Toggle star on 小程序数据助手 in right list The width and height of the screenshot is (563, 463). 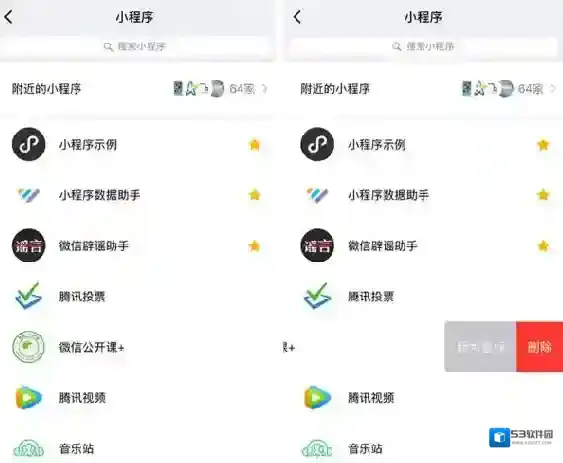pyautogui.click(x=543, y=195)
